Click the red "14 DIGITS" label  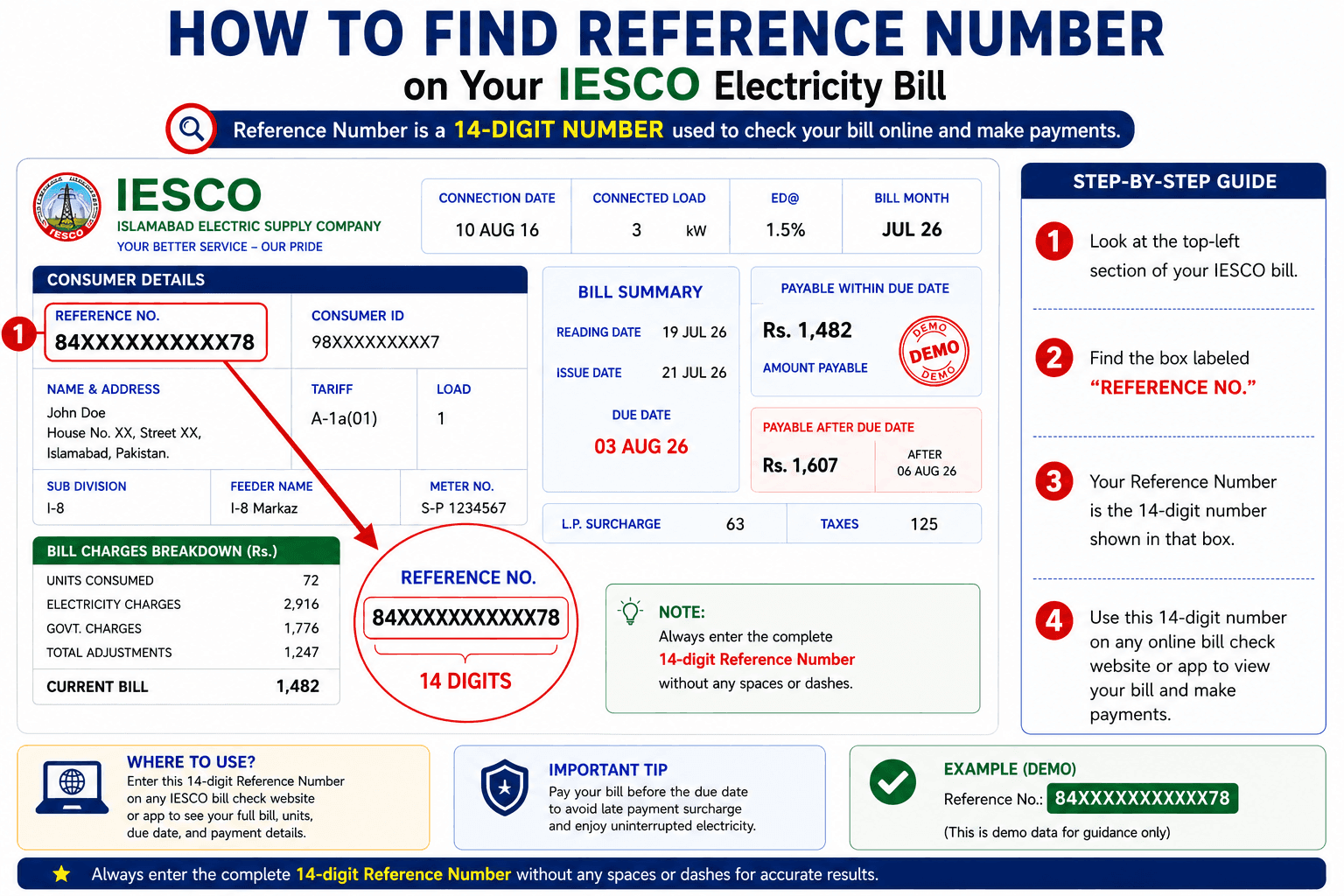465,681
